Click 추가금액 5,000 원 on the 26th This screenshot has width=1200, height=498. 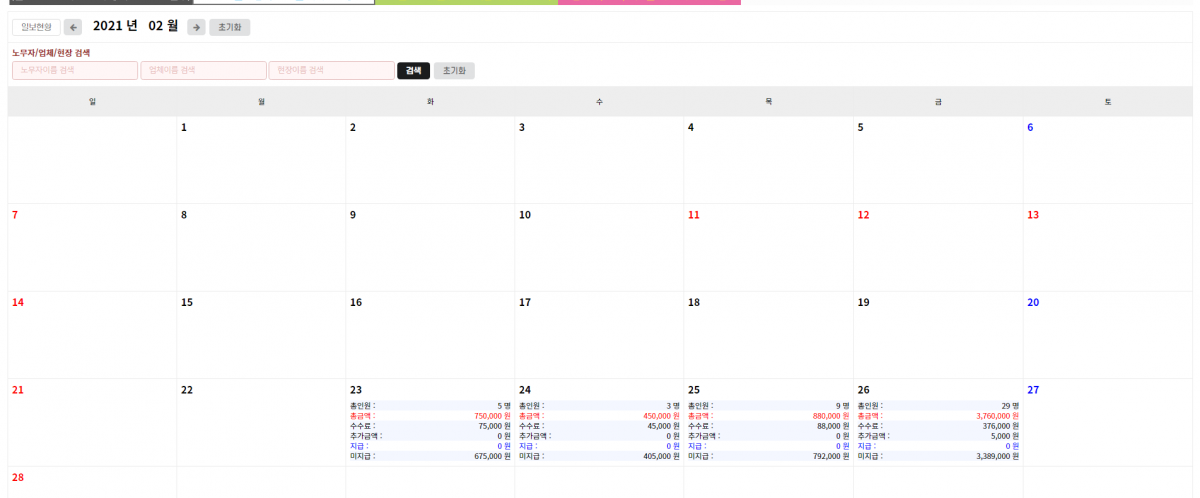(x=937, y=436)
